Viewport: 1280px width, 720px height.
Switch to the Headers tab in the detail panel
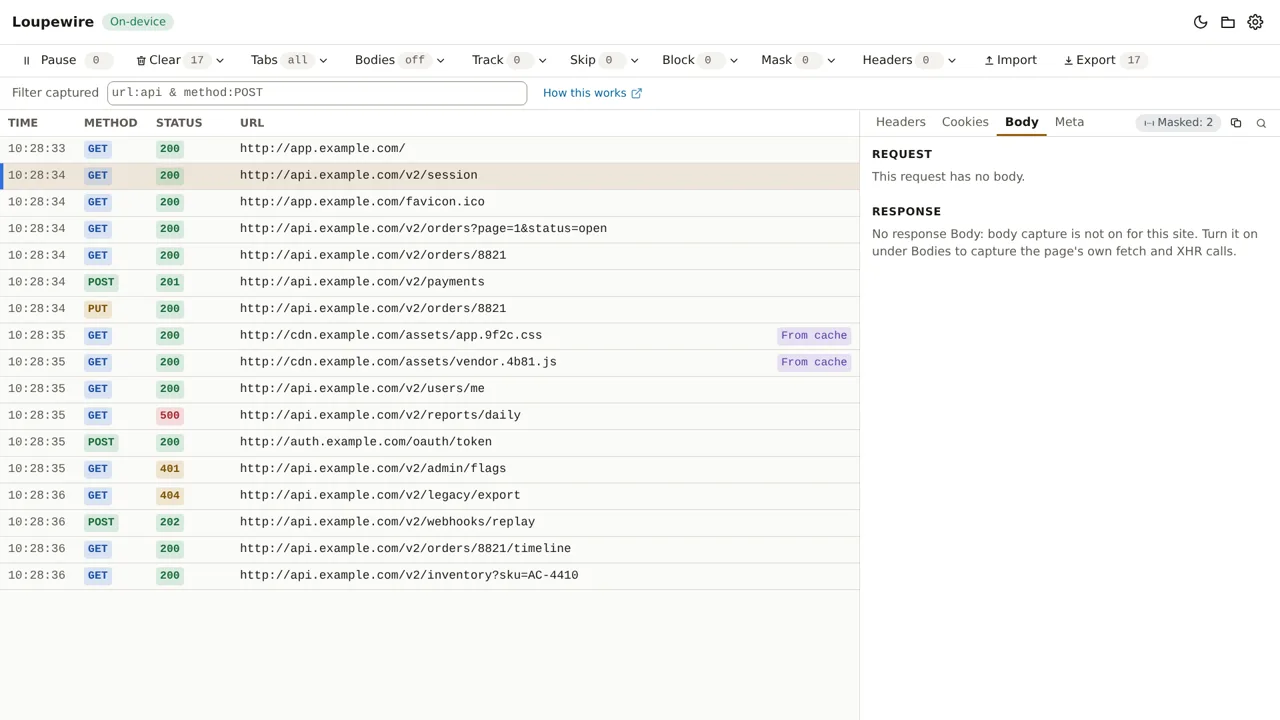click(901, 122)
